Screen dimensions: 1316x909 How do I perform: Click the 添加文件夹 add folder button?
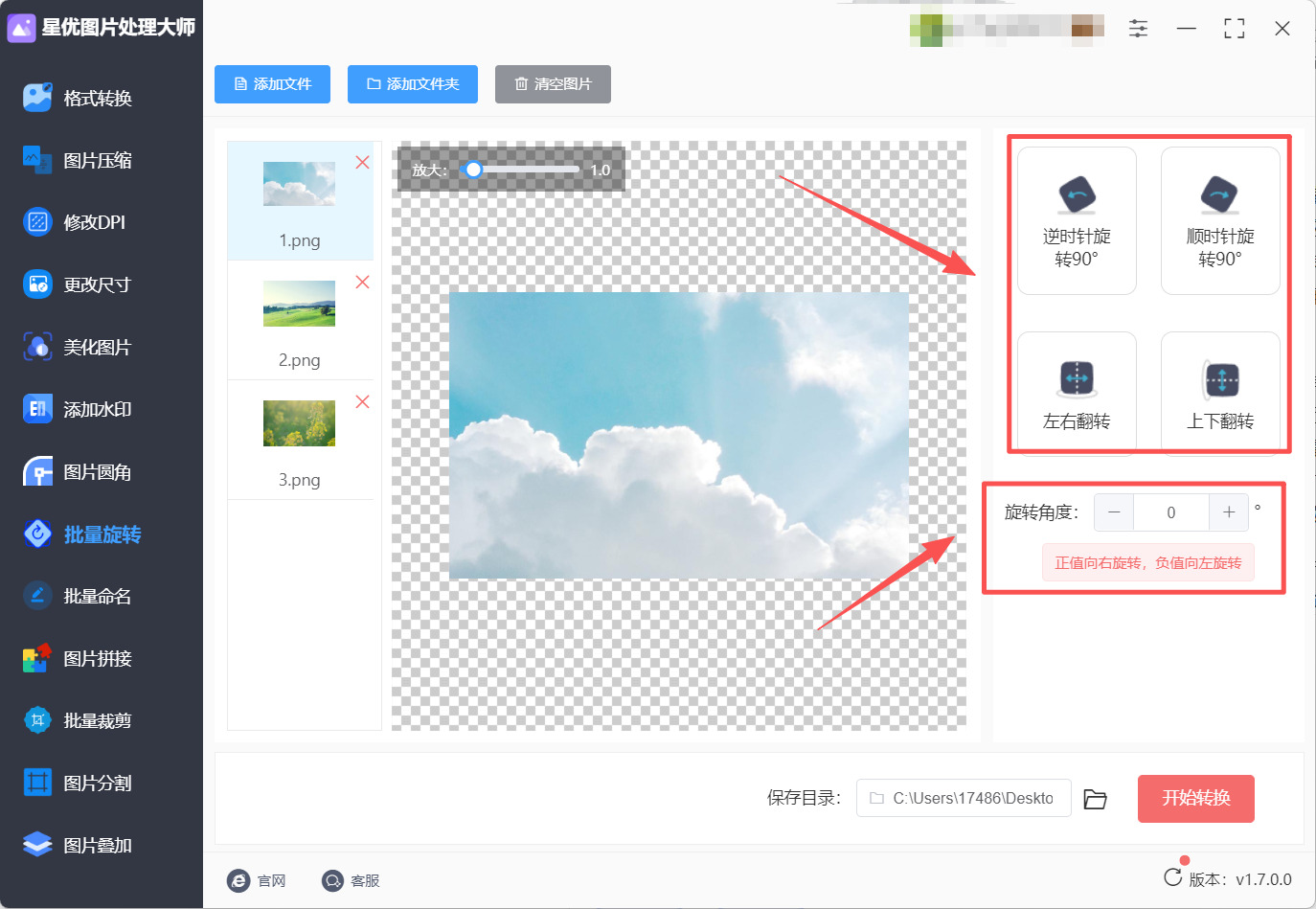[x=413, y=84]
